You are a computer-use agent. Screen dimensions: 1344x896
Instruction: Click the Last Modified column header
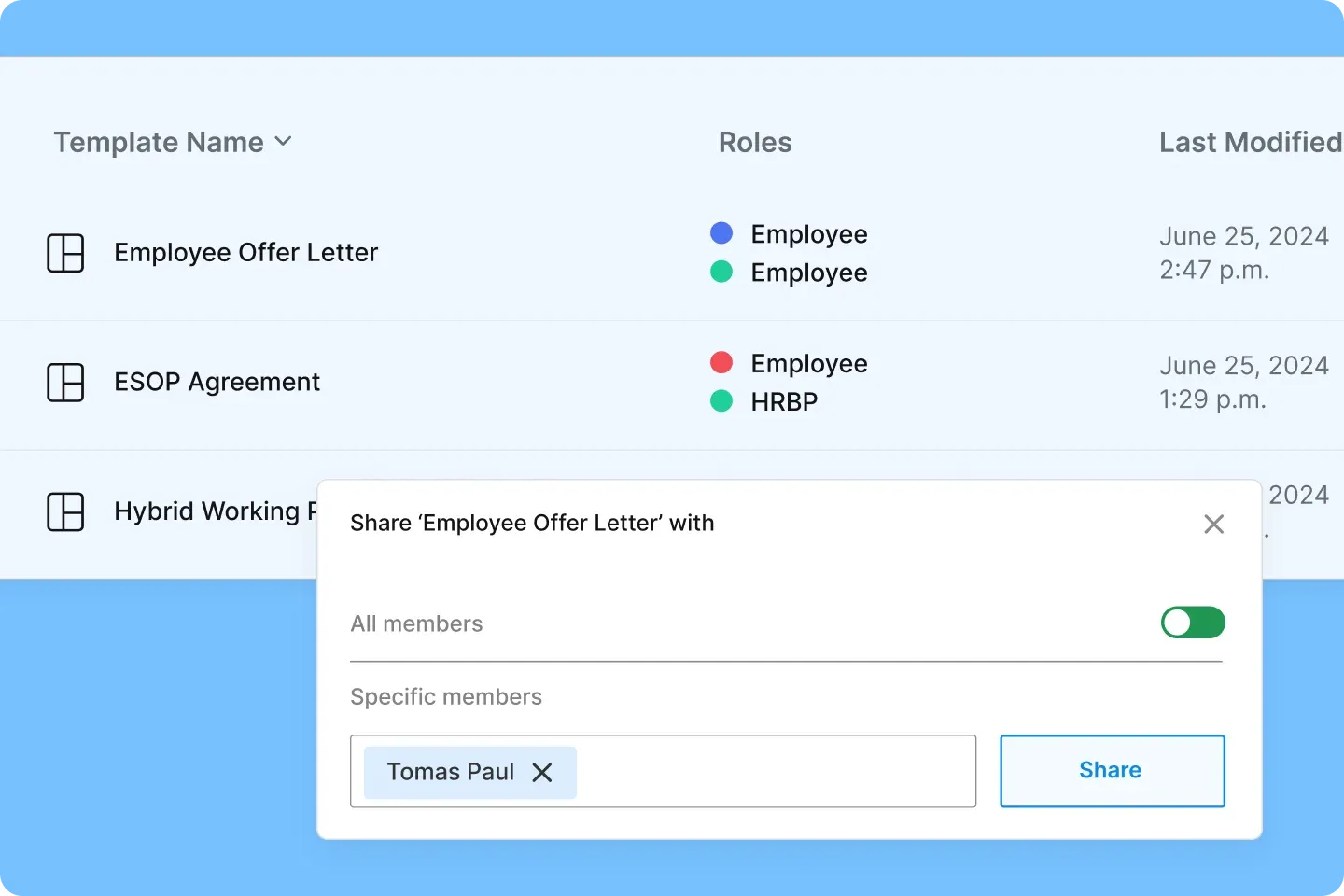pos(1250,142)
